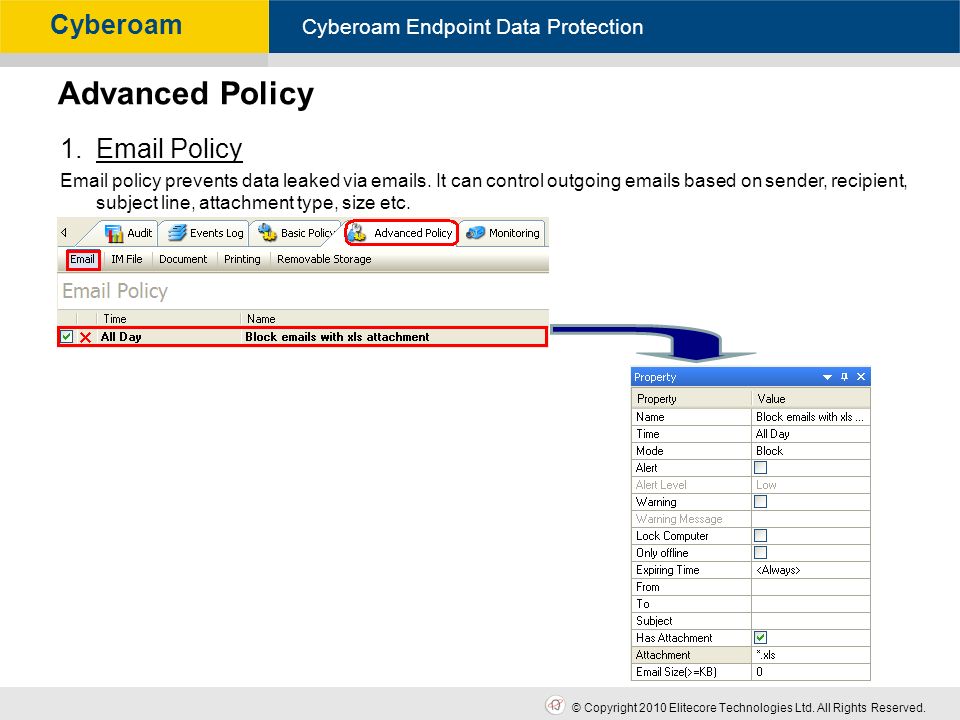Select the 'Email Size(>=KB)' property label
960x720 pixels.
(677, 672)
